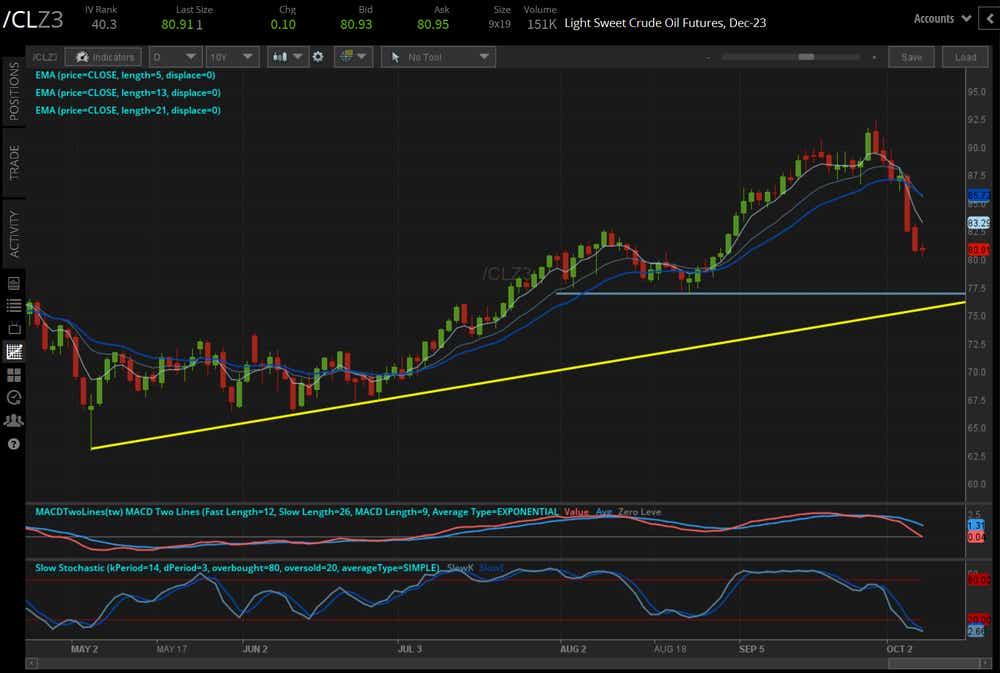Click the 9x19 Size value
The height and width of the screenshot is (673, 1000).
pos(499,25)
